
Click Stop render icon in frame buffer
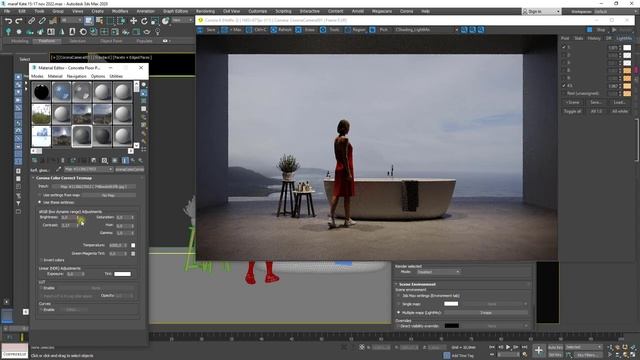point(590,30)
